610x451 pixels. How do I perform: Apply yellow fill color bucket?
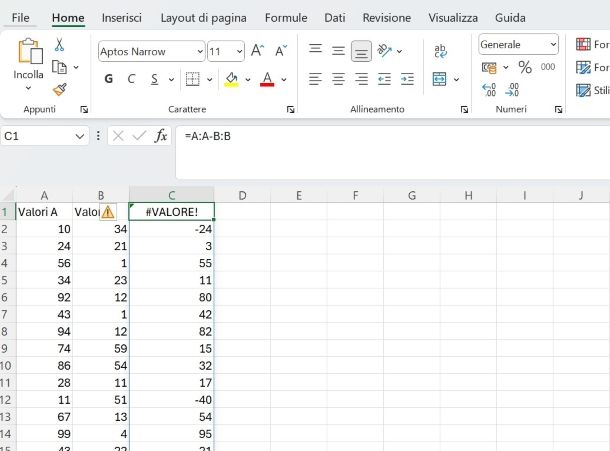point(231,79)
